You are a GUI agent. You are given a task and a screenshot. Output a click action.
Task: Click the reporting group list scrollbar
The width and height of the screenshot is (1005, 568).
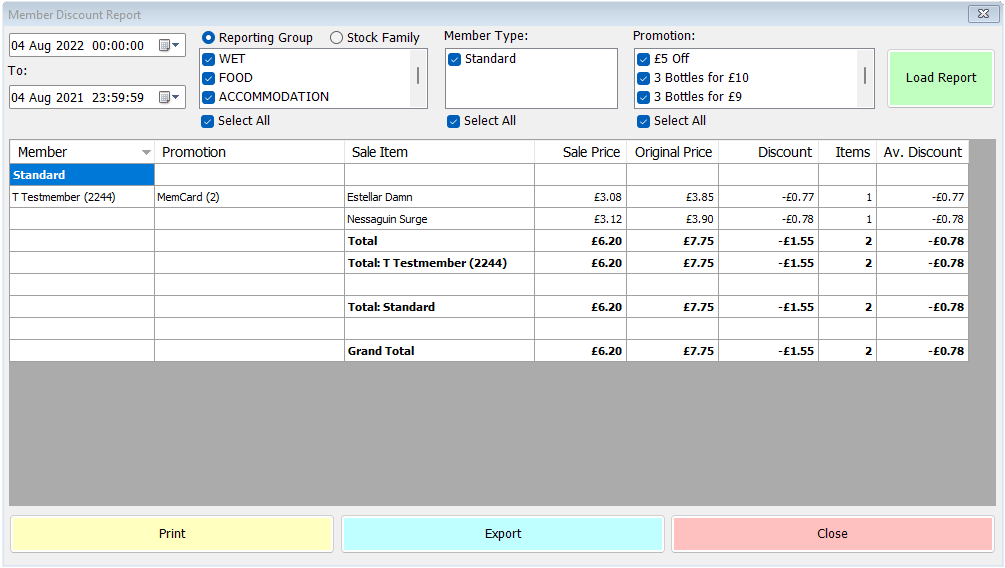point(418,78)
